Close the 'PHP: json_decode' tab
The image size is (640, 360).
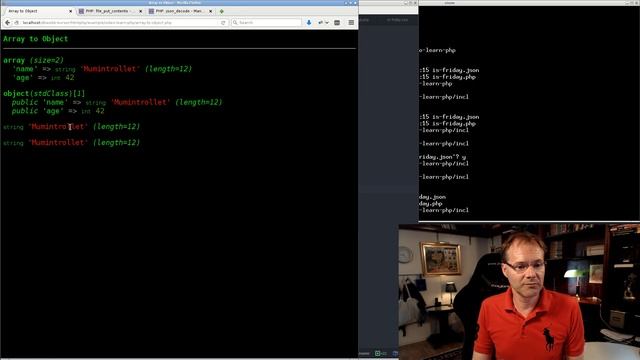(211, 11)
